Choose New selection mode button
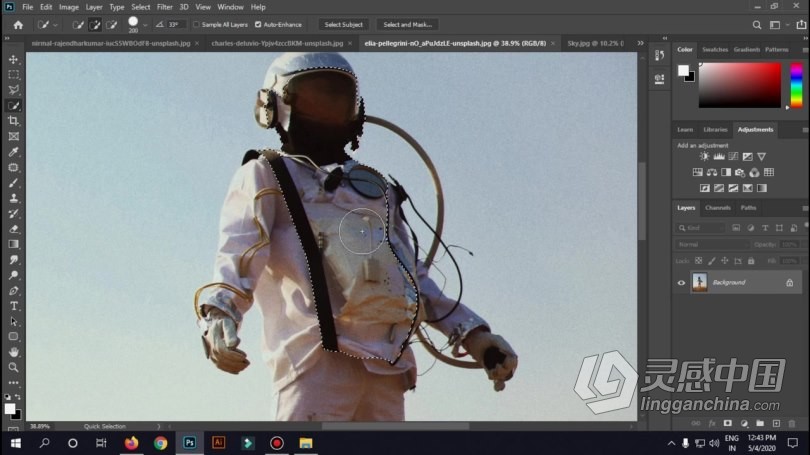 click(x=78, y=25)
